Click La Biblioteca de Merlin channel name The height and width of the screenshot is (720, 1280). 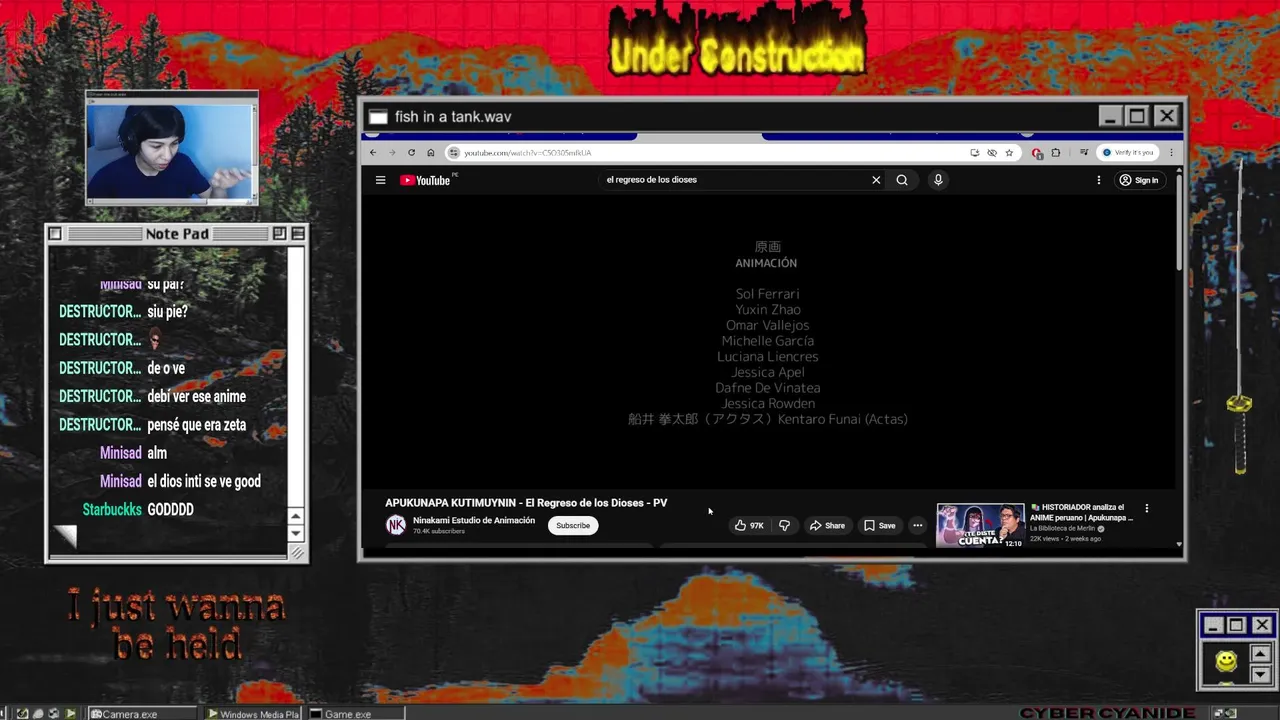pyautogui.click(x=1062, y=529)
